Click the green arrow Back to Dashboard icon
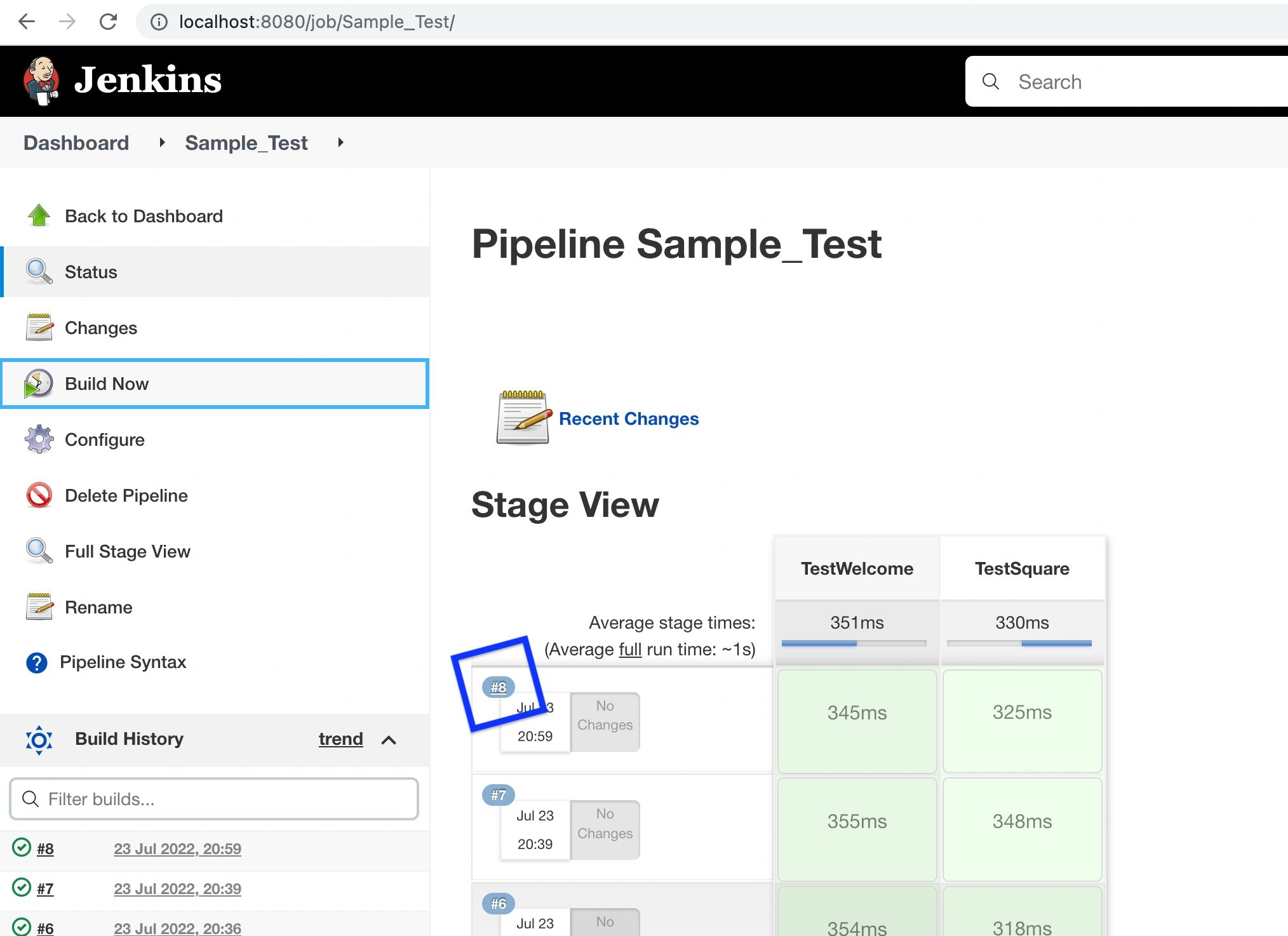The image size is (1288, 936). [39, 215]
